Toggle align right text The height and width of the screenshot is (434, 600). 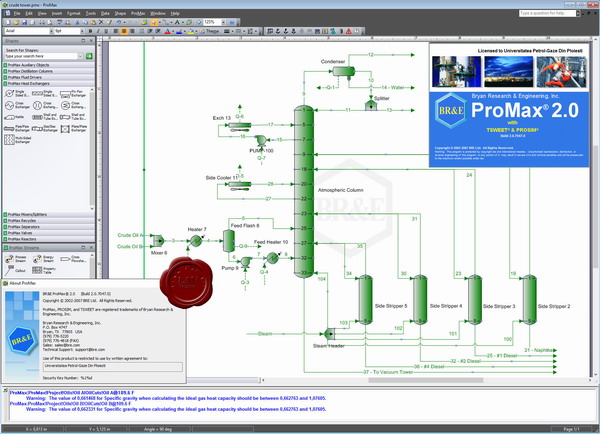pyautogui.click(x=132, y=31)
